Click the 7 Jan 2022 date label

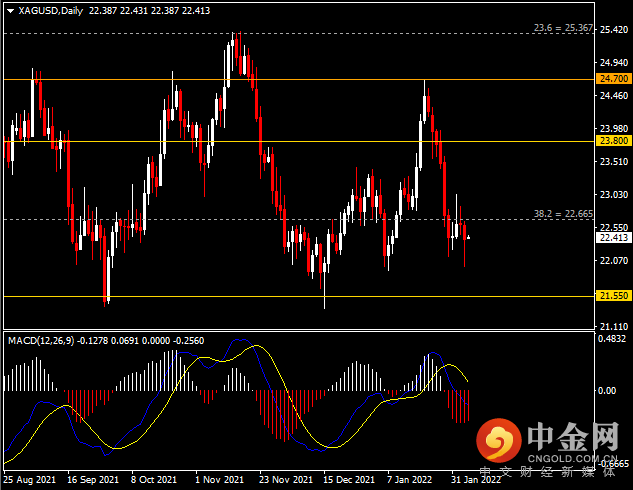click(409, 480)
